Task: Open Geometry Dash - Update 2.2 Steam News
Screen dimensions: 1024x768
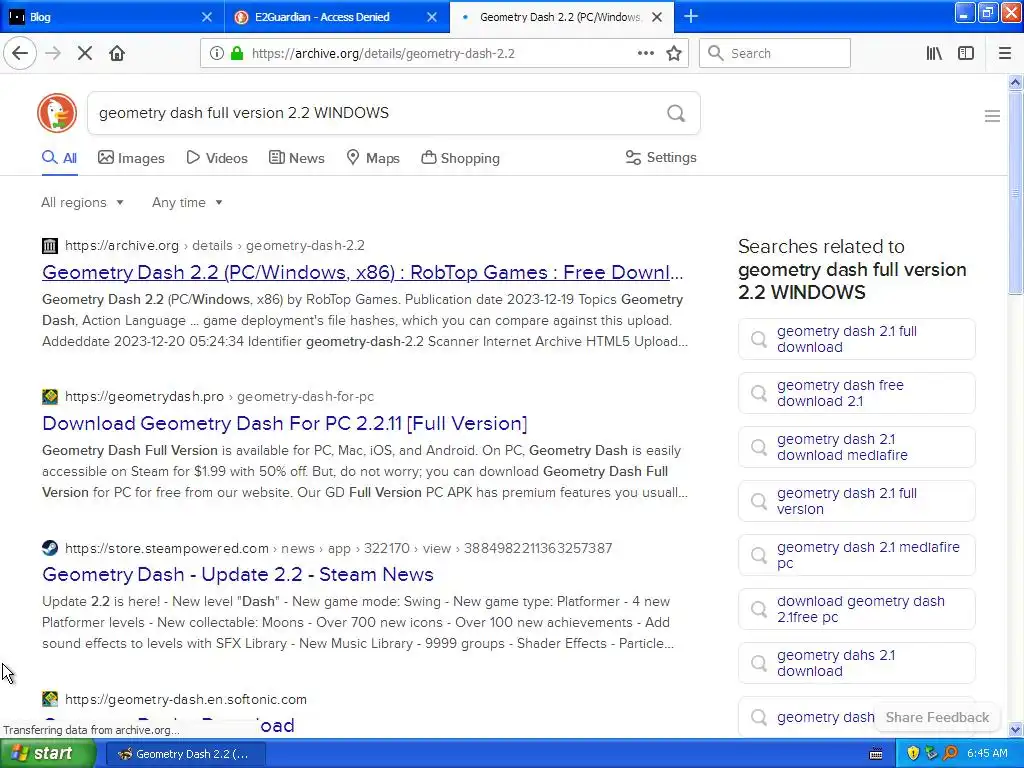Action: click(x=238, y=575)
